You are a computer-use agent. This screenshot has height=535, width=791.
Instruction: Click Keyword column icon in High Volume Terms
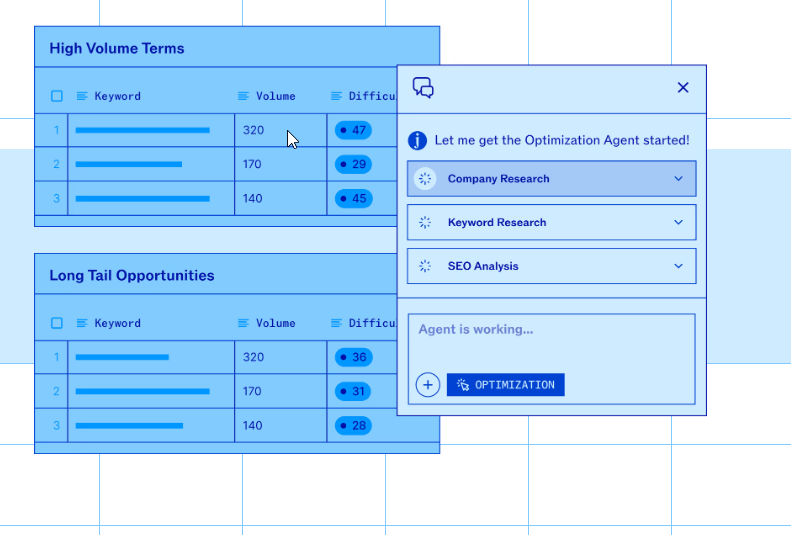(82, 96)
